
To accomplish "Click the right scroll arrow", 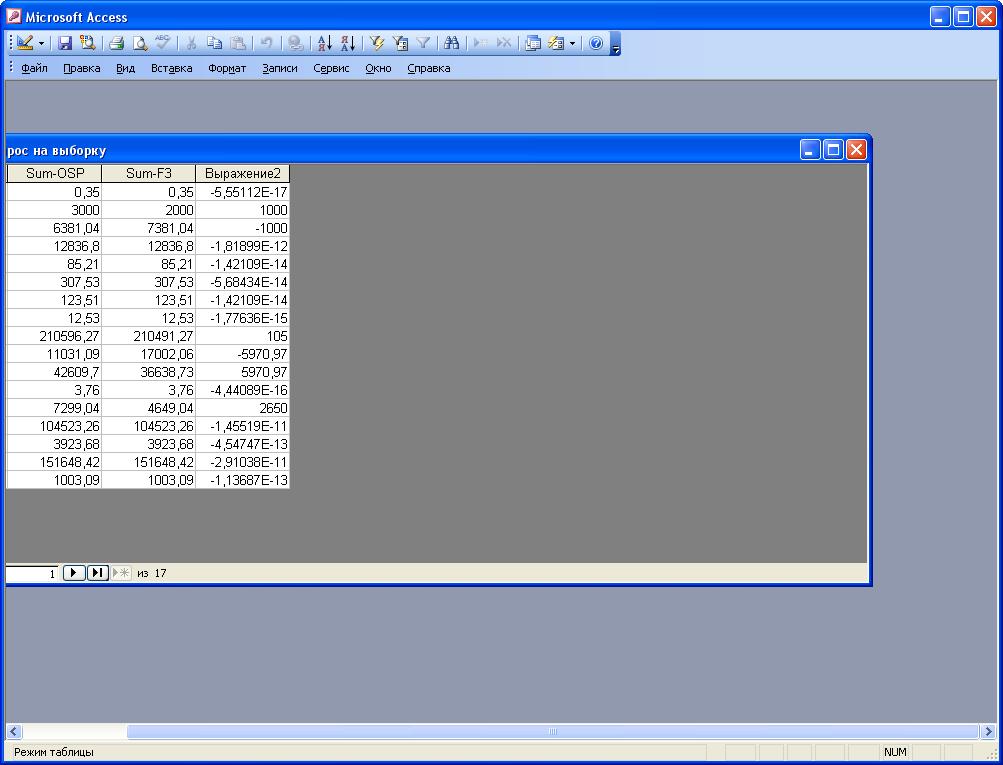I will click(x=988, y=731).
